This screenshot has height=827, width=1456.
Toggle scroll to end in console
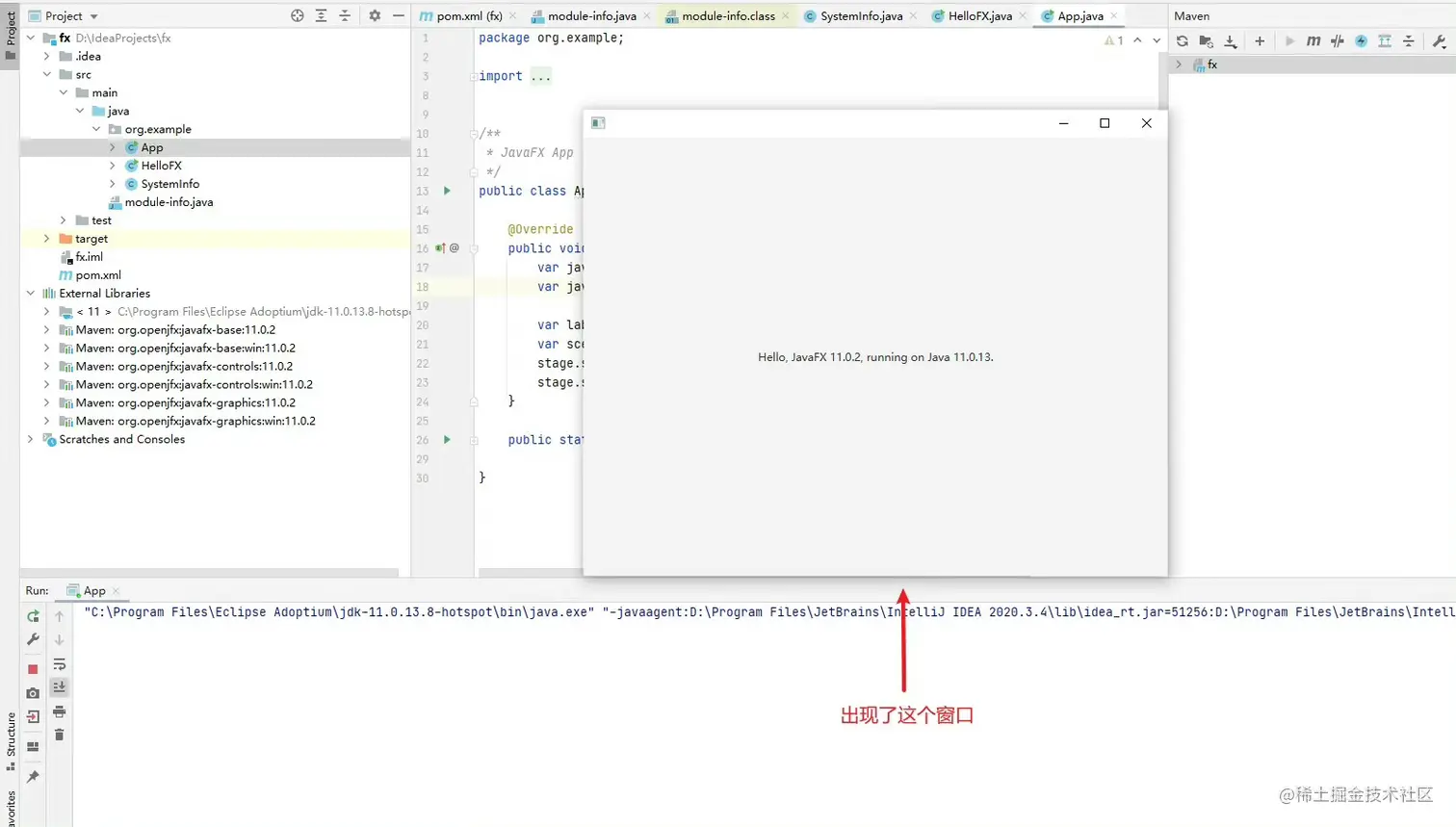59,687
